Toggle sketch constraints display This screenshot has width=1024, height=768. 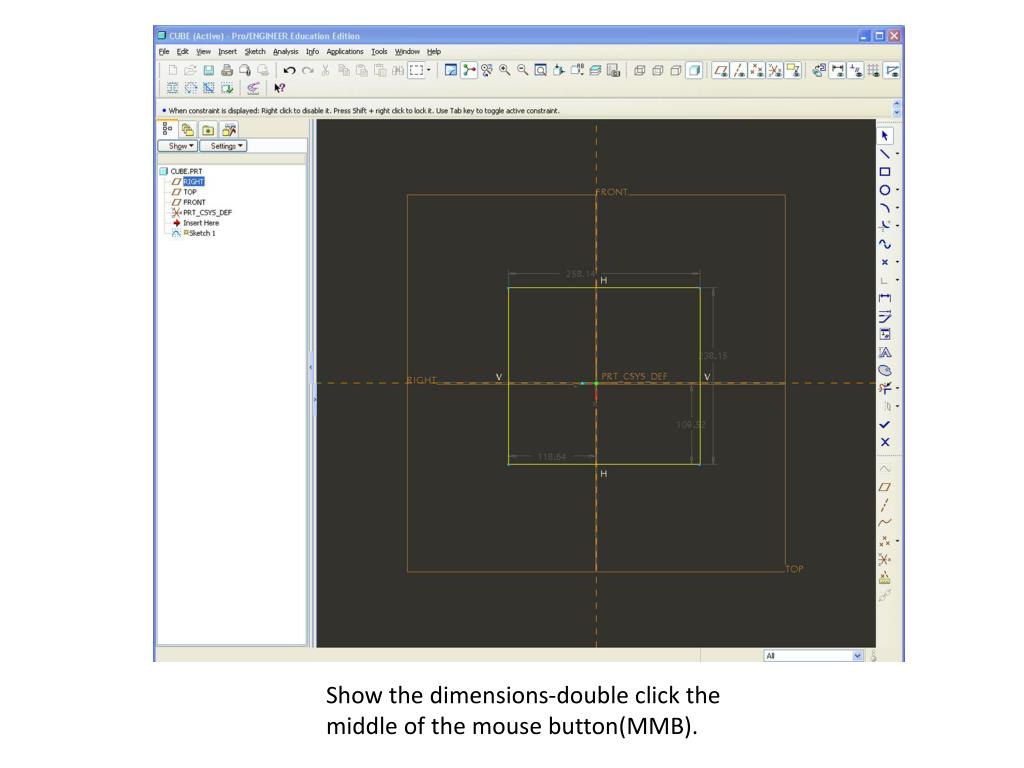click(x=856, y=71)
